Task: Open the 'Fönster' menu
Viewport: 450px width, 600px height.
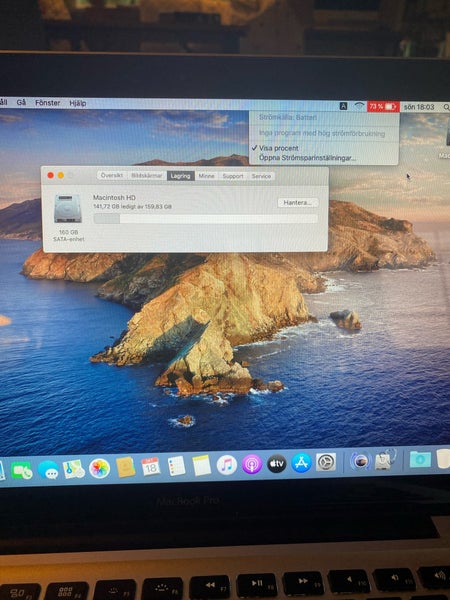Action: pyautogui.click(x=47, y=103)
